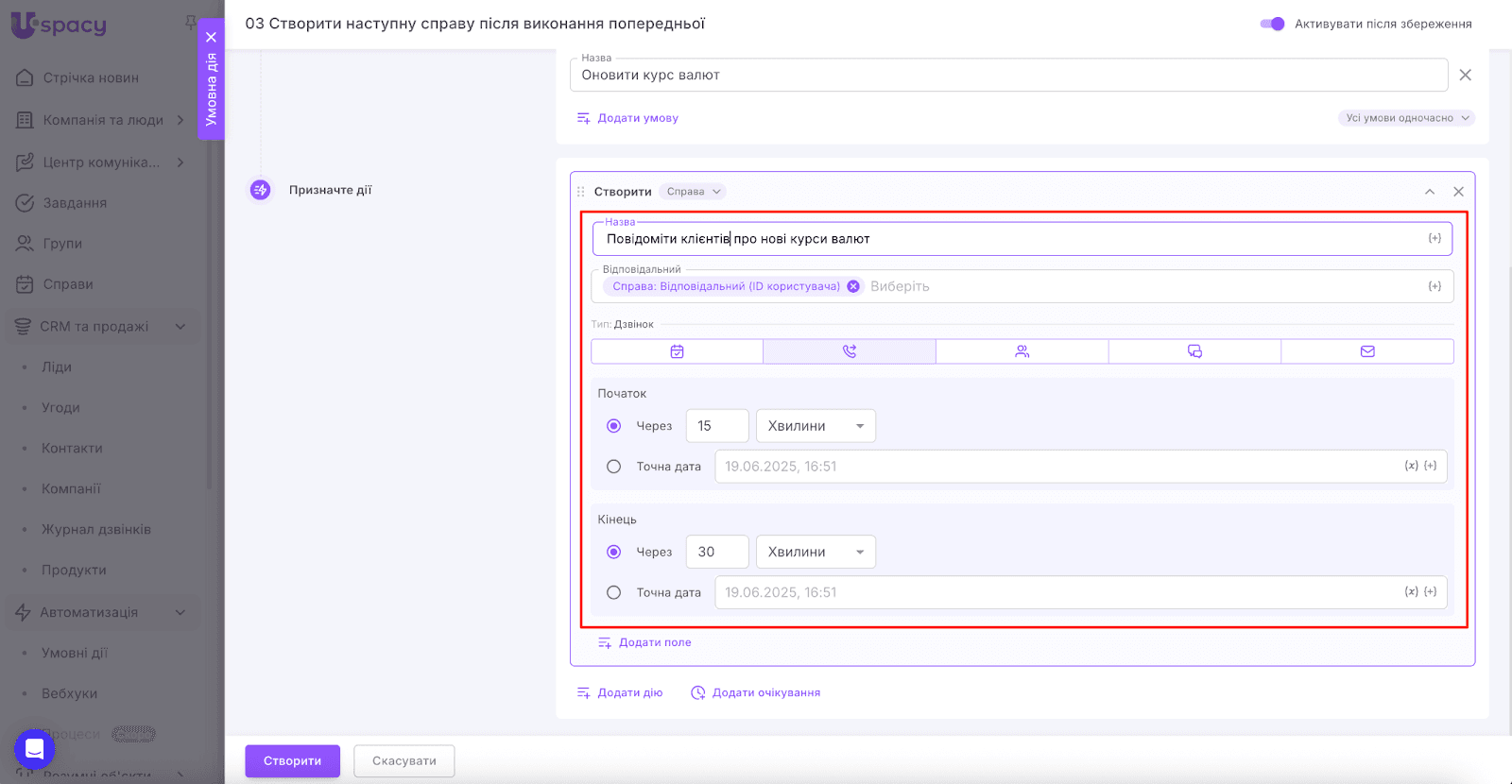The height and width of the screenshot is (784, 1512).
Task: Click the Кінець minutes value field
Action: pyautogui.click(x=716, y=552)
